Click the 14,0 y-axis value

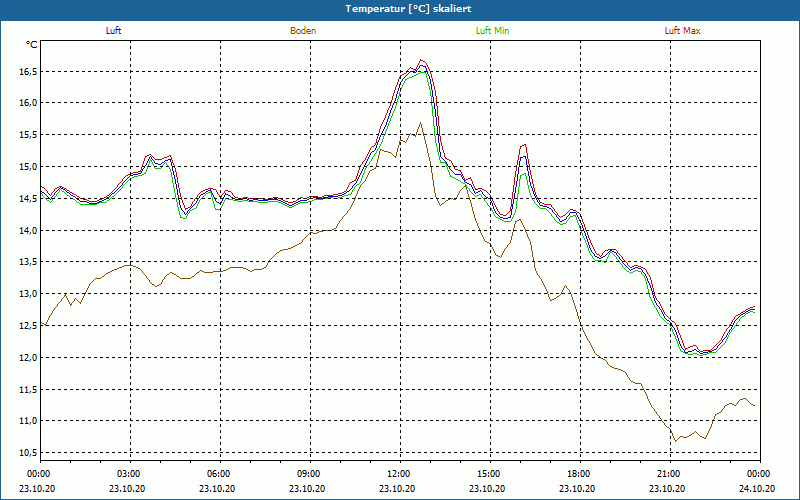(x=29, y=231)
